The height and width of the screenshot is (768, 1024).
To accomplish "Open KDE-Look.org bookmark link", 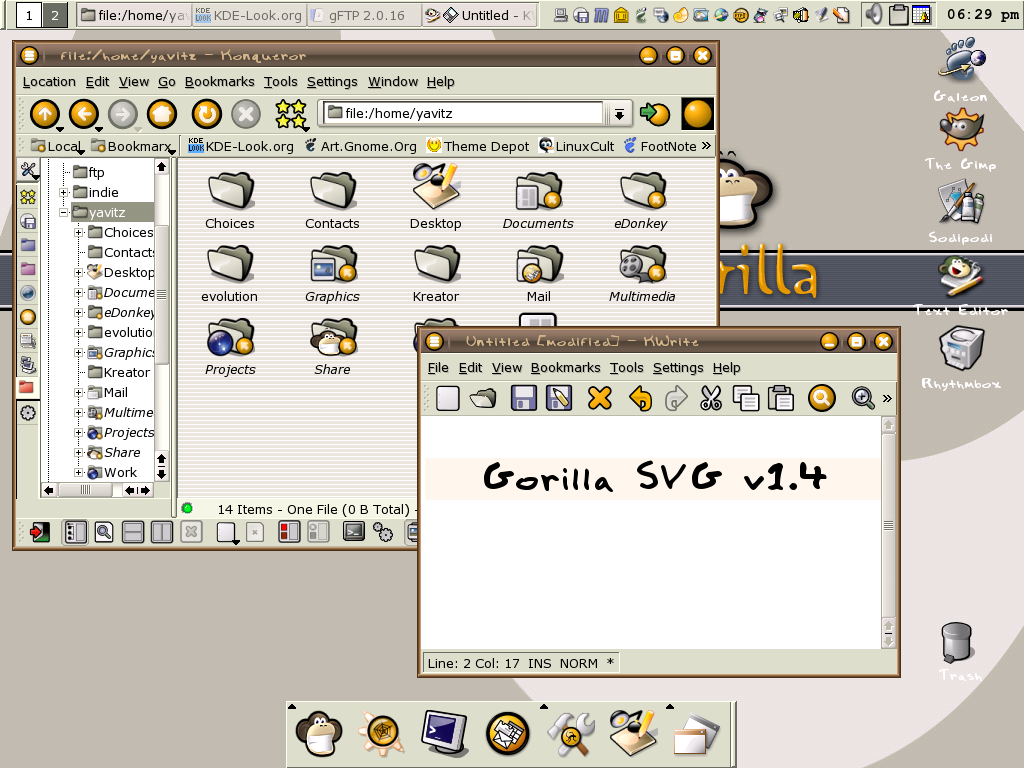I will pyautogui.click(x=240, y=146).
